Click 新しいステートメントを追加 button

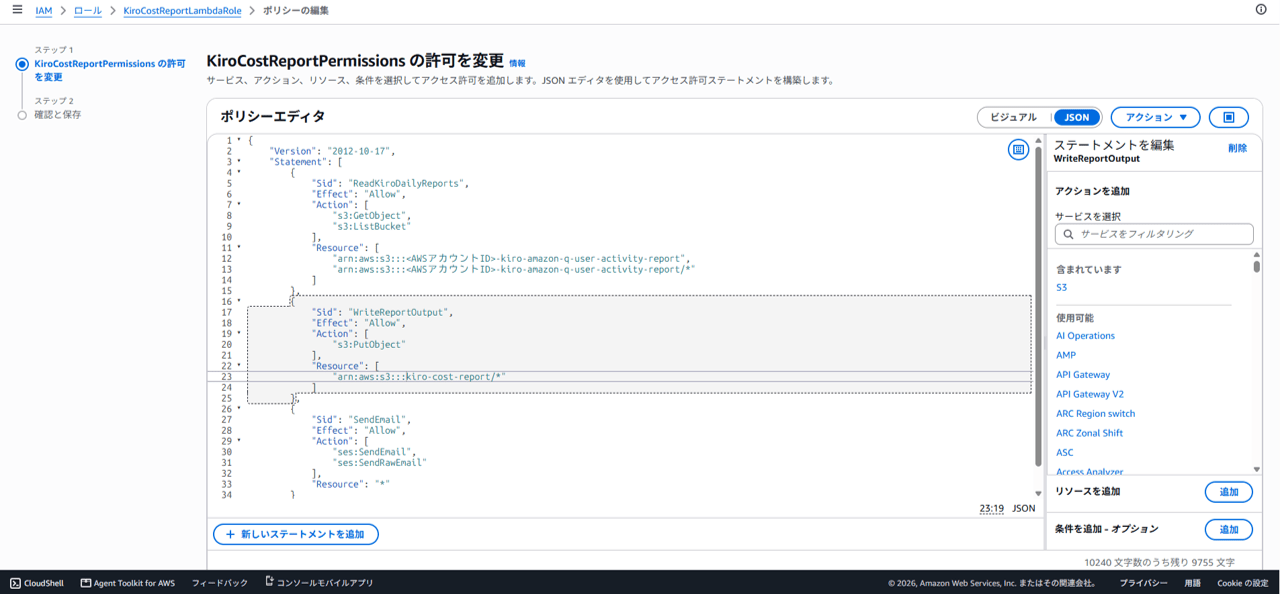point(296,535)
